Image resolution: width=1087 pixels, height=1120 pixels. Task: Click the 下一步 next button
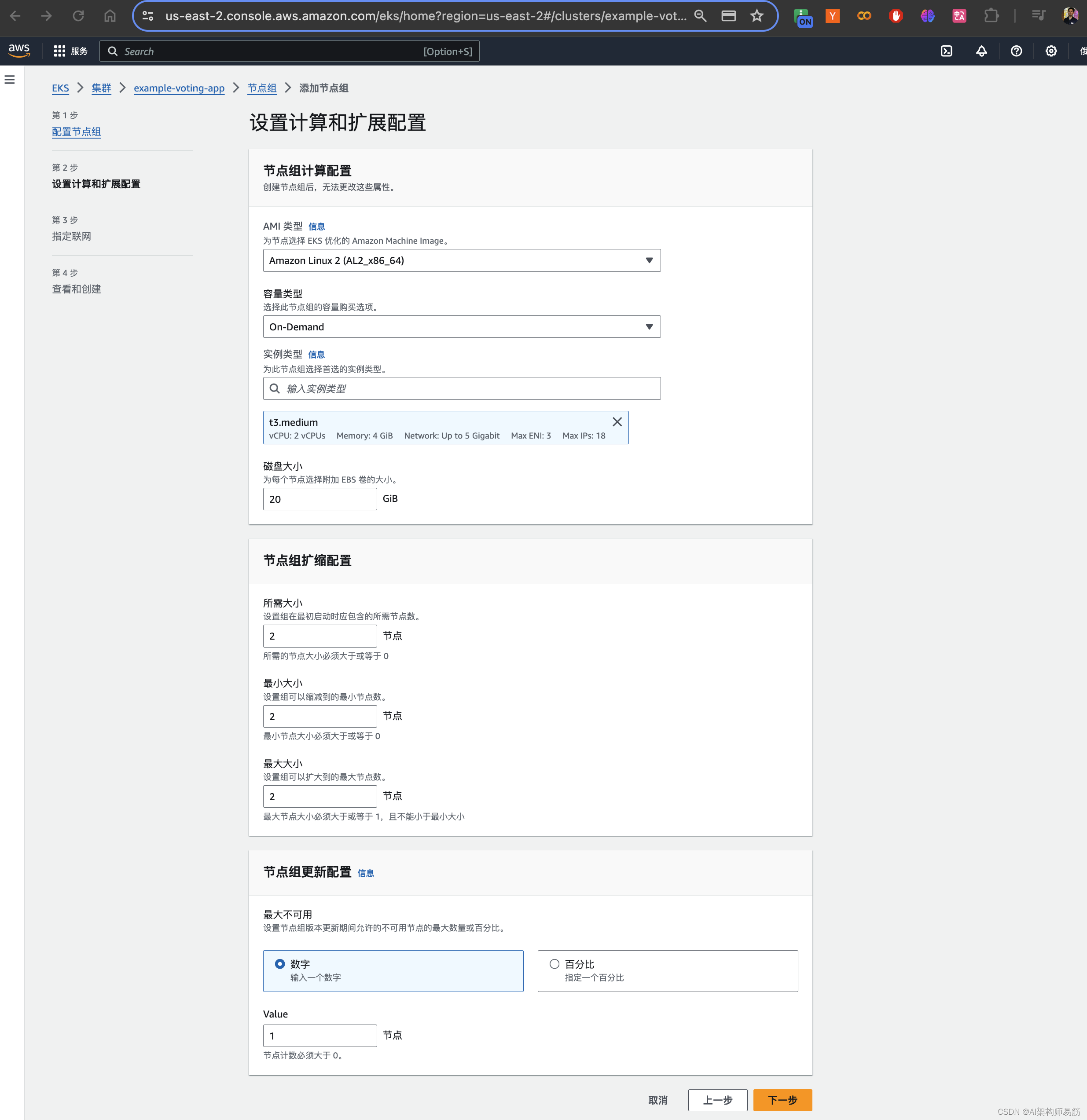click(x=782, y=1100)
